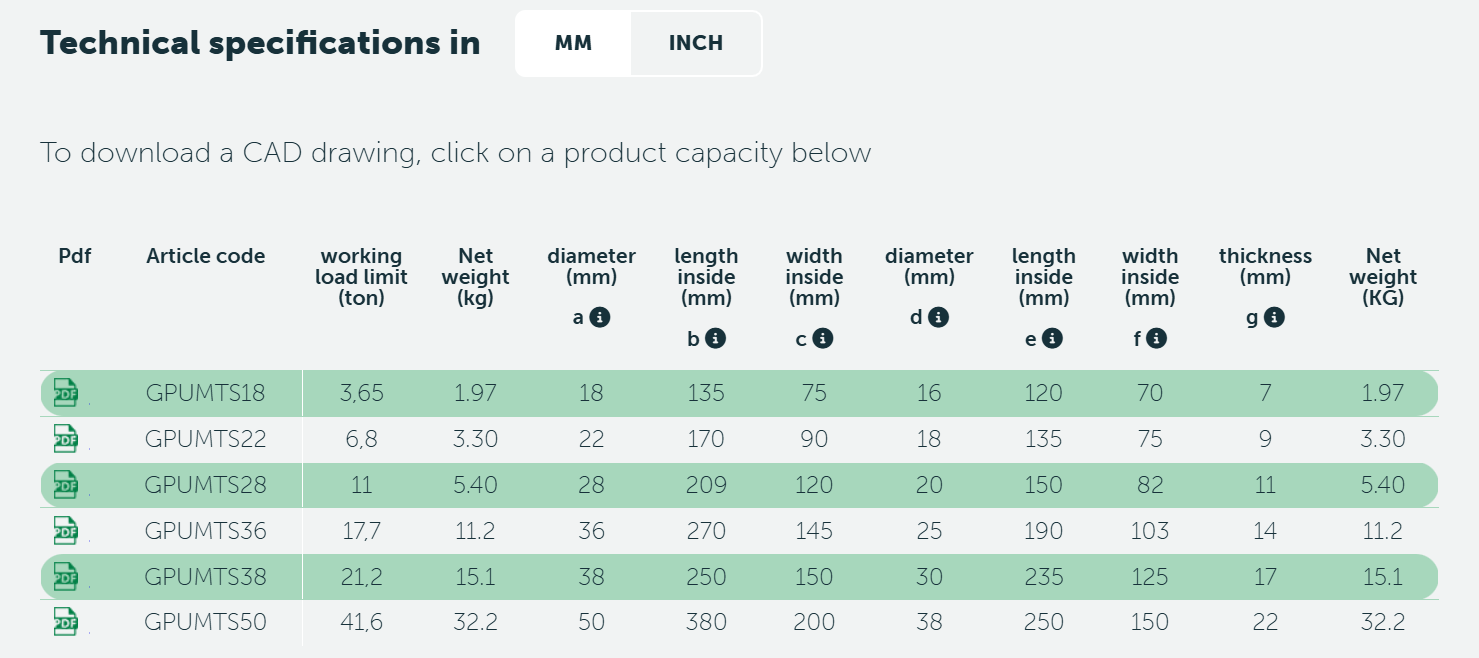Show info for length inside b
Screen dimensions: 1479x658
[x=715, y=338]
